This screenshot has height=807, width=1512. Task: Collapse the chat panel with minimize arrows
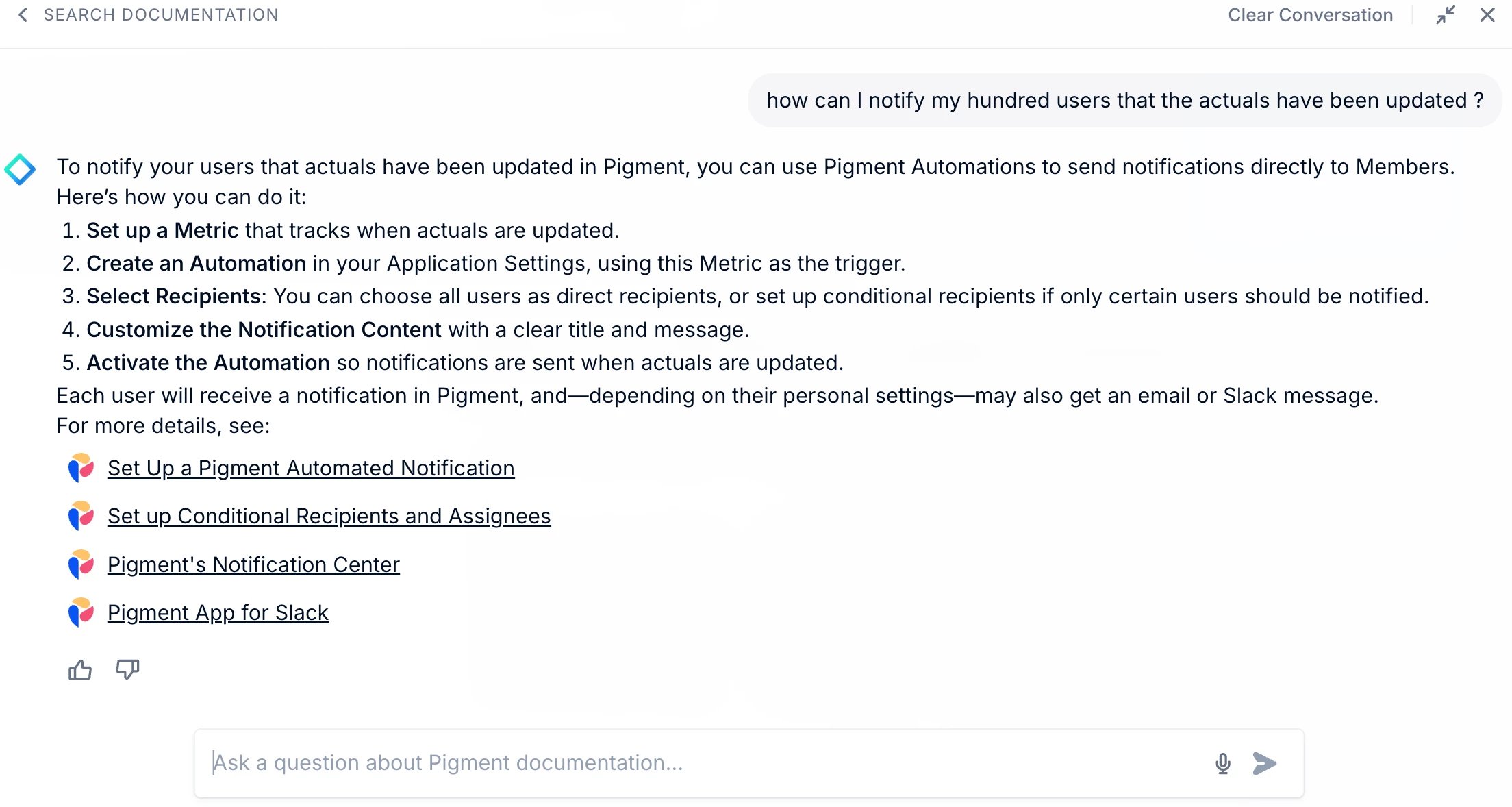tap(1446, 15)
